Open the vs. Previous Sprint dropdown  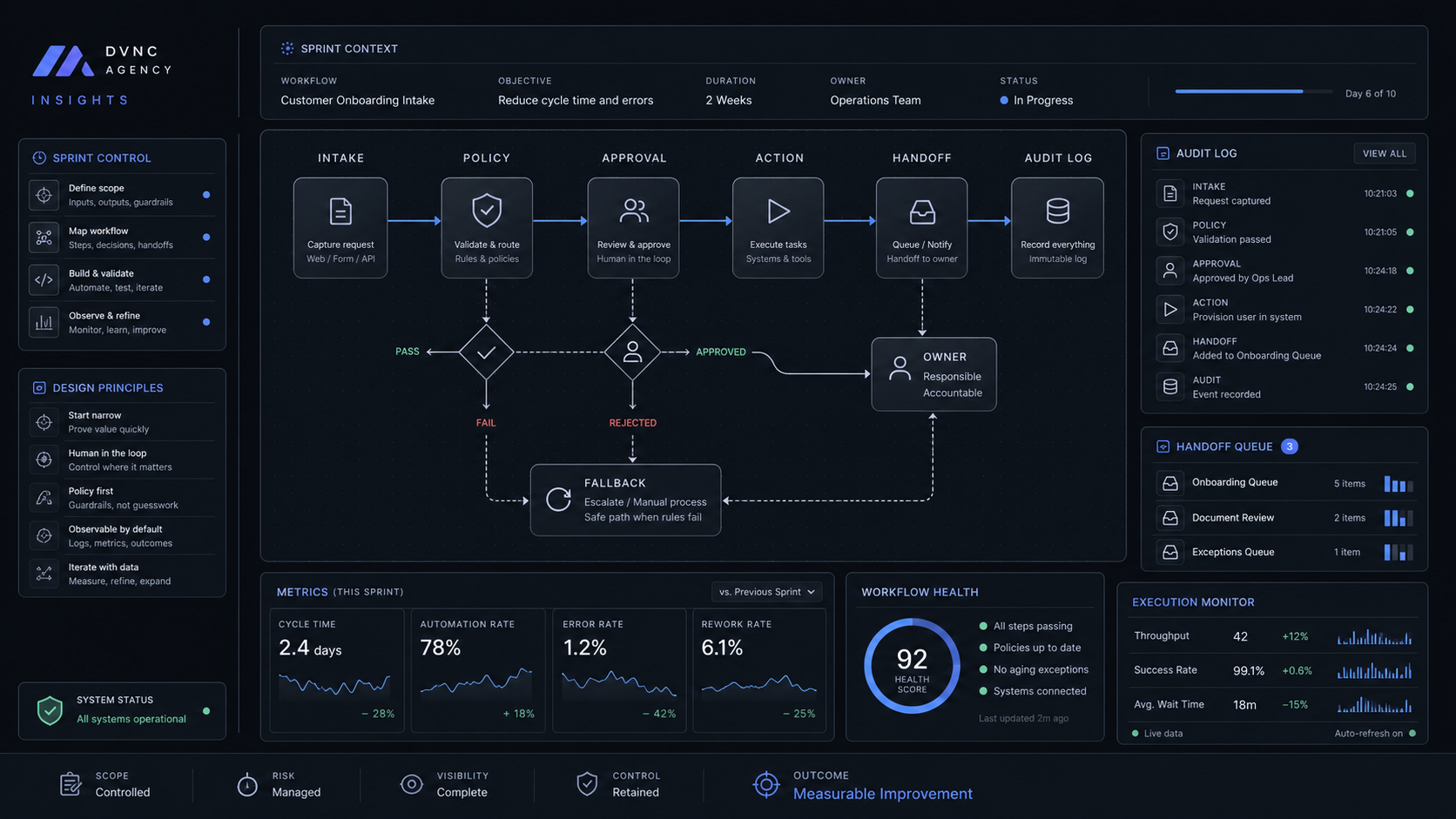[766, 592]
